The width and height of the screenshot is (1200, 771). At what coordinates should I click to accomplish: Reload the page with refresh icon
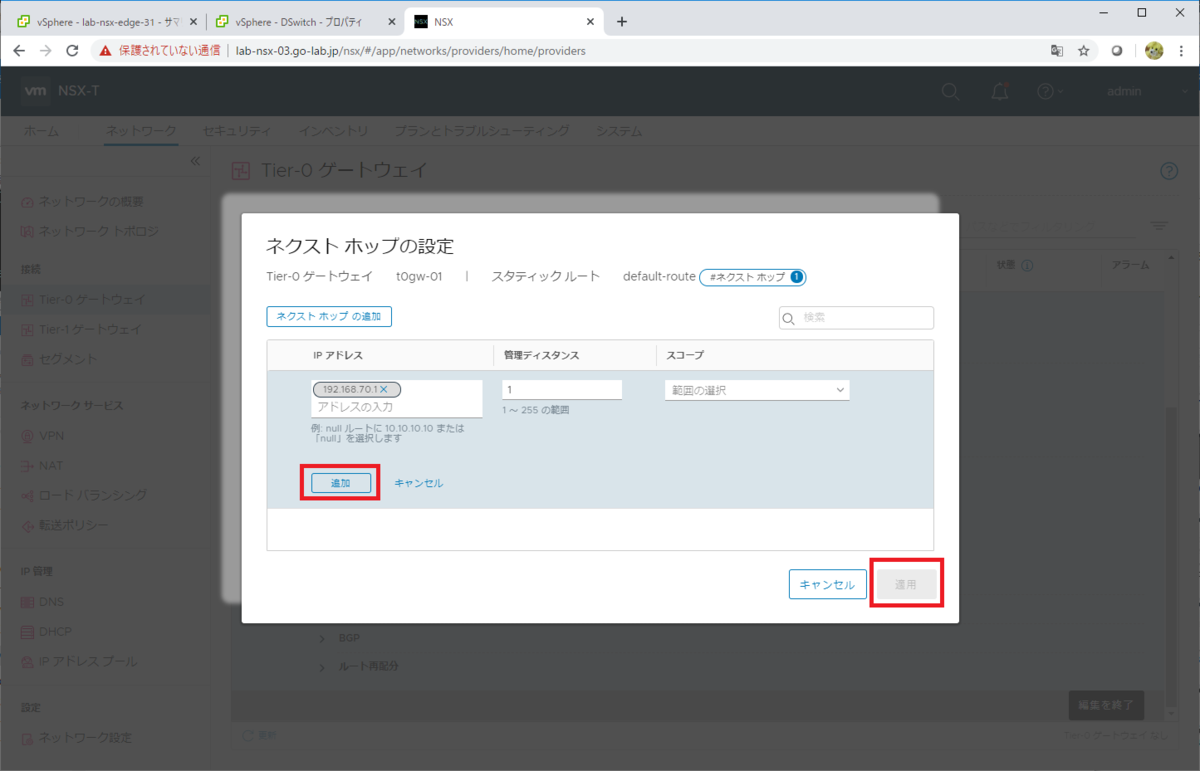72,50
